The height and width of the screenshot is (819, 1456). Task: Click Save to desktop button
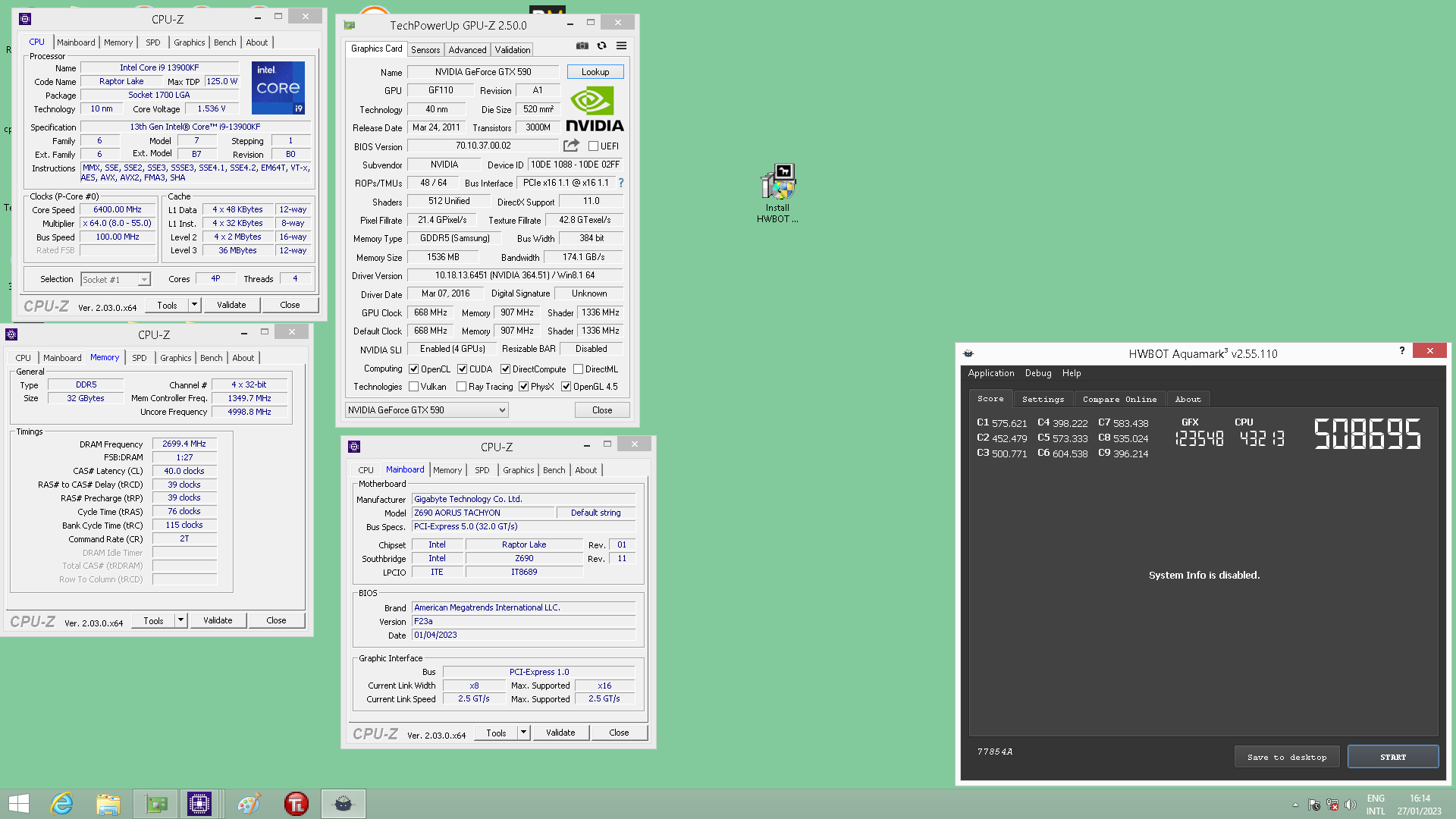point(1287,757)
